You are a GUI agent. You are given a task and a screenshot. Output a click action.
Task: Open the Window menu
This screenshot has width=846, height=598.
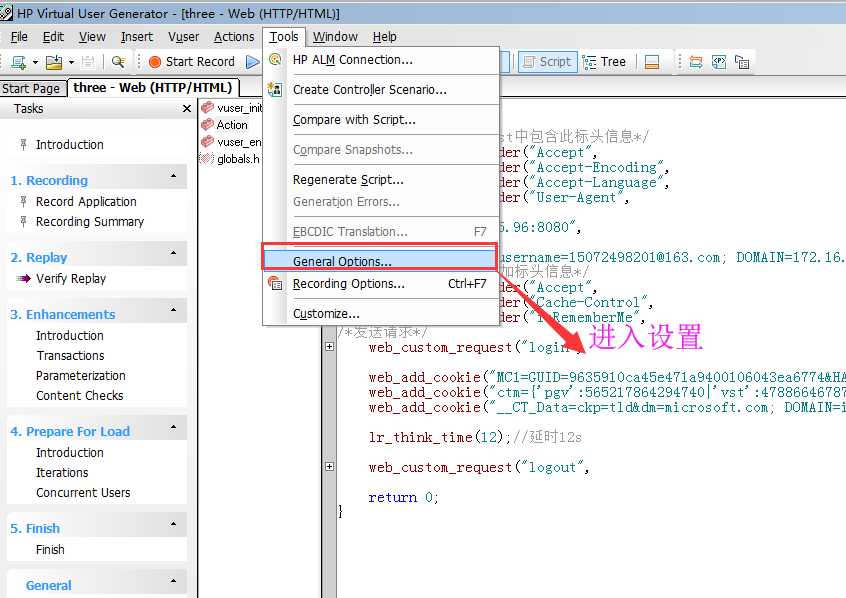pyautogui.click(x=335, y=37)
